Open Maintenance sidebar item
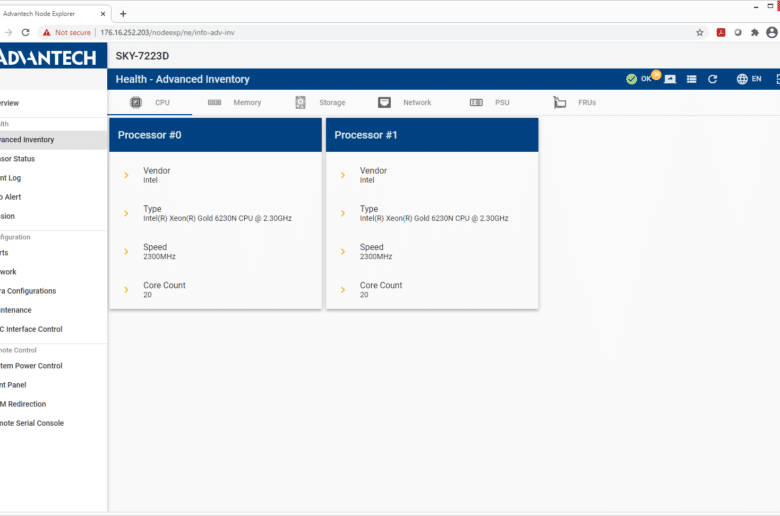This screenshot has height=516, width=780. point(53,310)
